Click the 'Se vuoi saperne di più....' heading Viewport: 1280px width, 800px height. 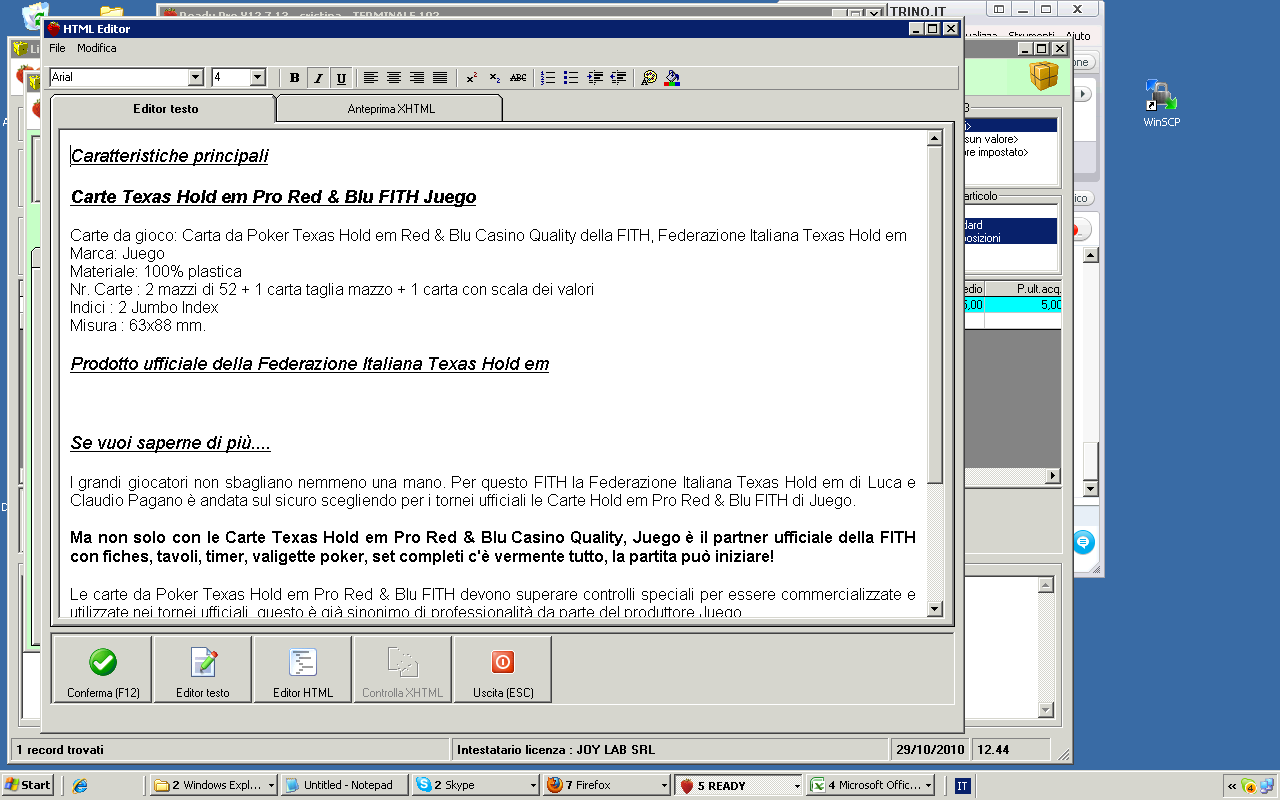click(x=171, y=443)
